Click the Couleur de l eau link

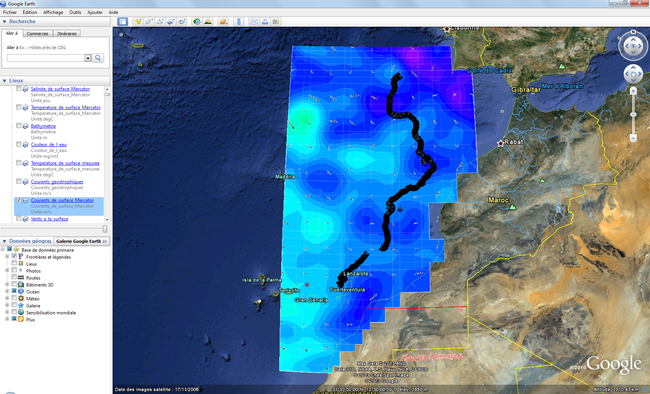(49, 144)
